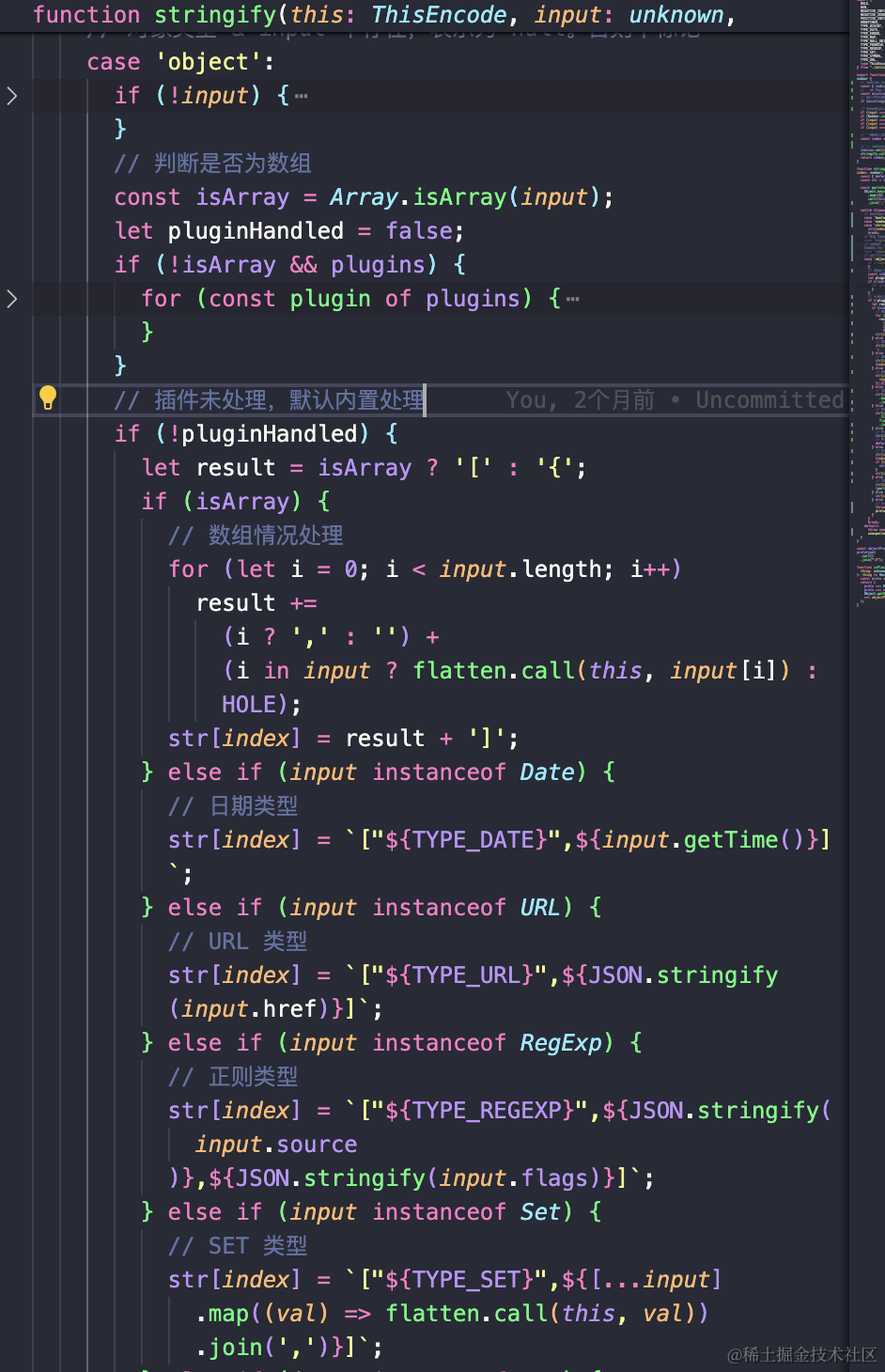
Task: Click the ThisEncode type in sticky header
Action: pos(439,15)
